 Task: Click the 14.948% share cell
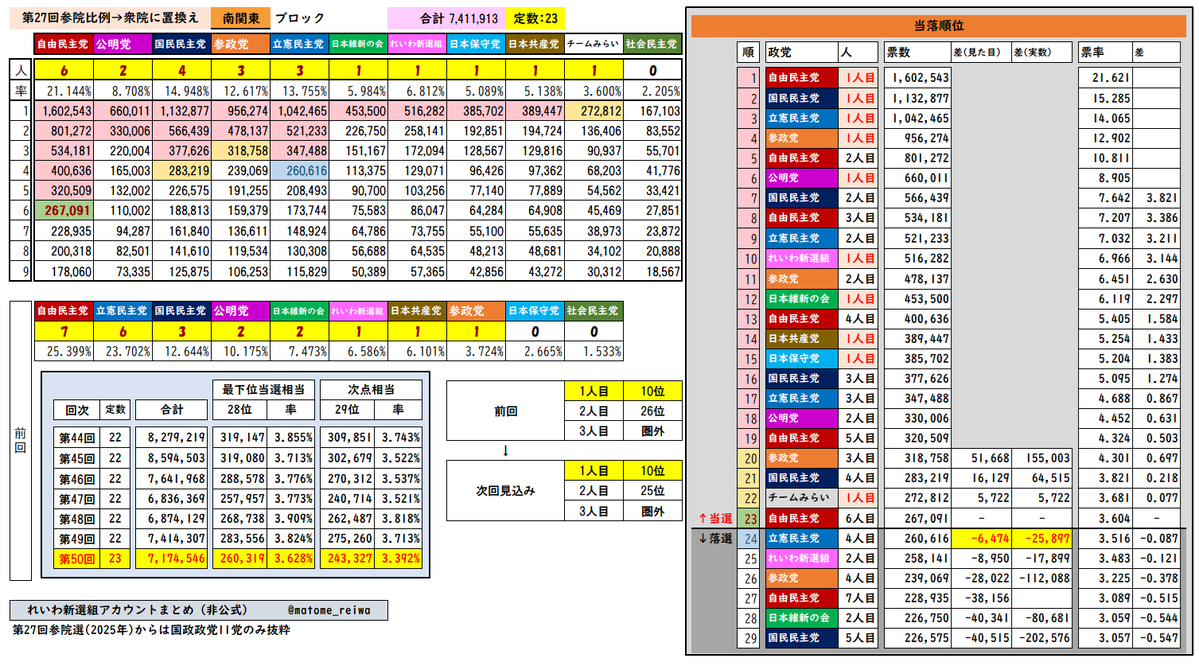point(181,91)
